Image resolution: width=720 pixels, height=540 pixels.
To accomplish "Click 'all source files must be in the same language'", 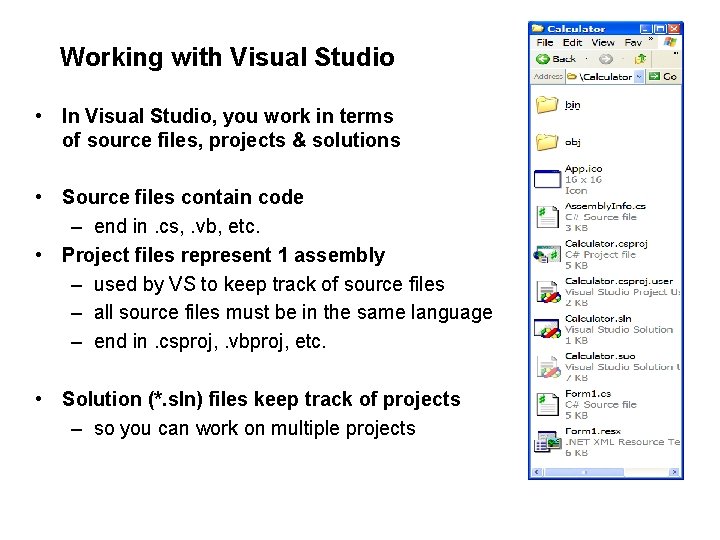I will pyautogui.click(x=293, y=313).
